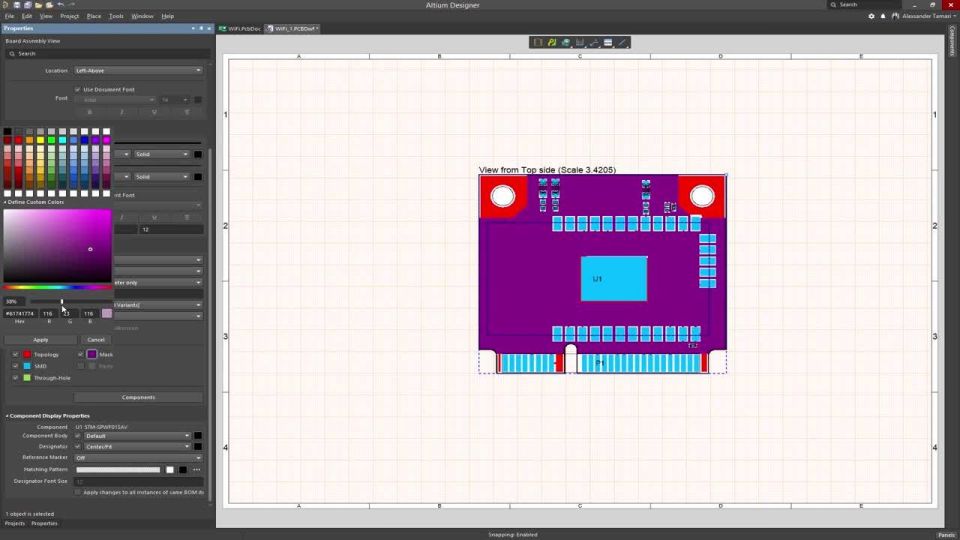Screen dimensions: 960x540
Task: Click the first icon in the floating draftsman toolbar
Action: (538, 43)
